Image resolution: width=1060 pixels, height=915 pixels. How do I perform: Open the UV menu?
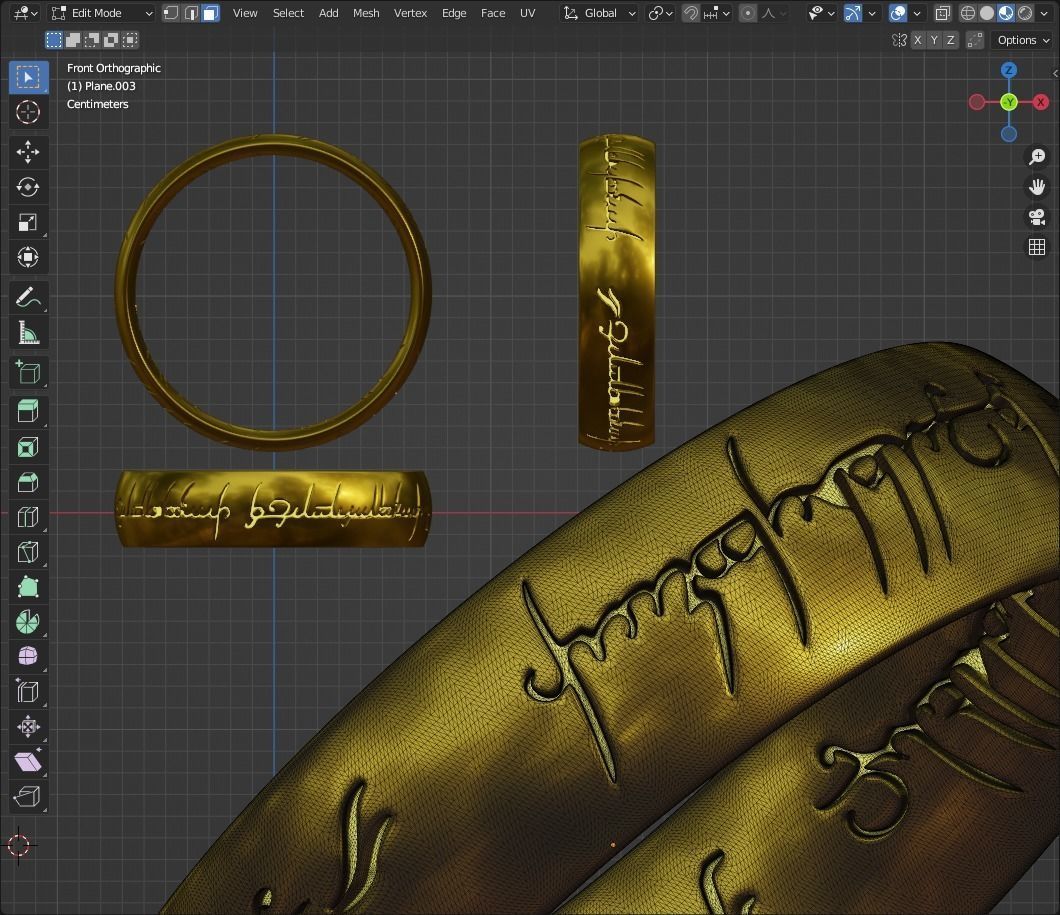pyautogui.click(x=527, y=13)
